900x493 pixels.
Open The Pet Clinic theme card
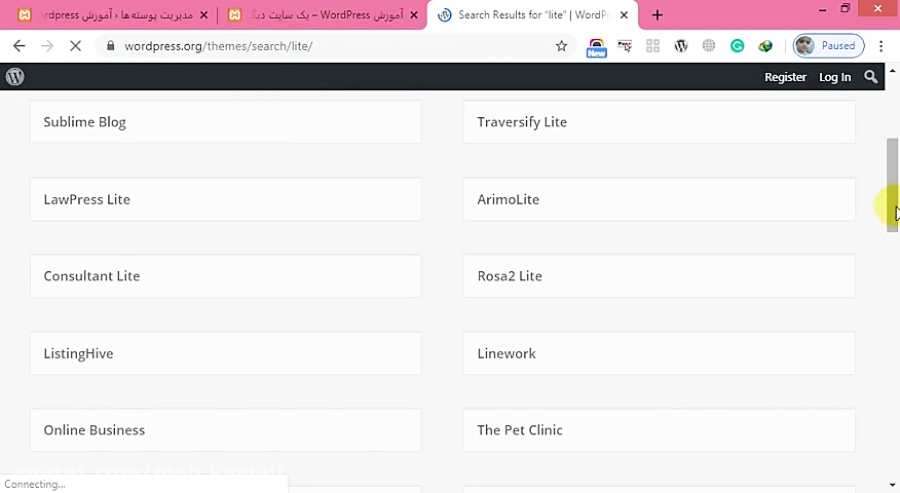point(660,430)
